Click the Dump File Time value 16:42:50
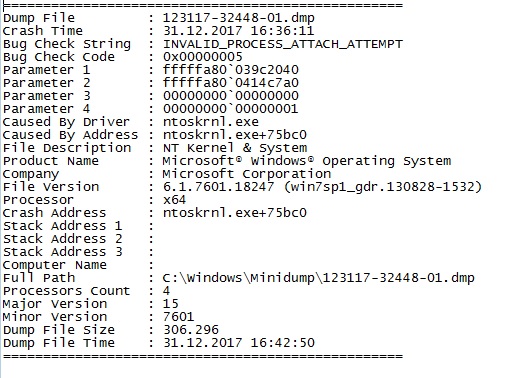The width and height of the screenshot is (511, 378). pos(283,343)
